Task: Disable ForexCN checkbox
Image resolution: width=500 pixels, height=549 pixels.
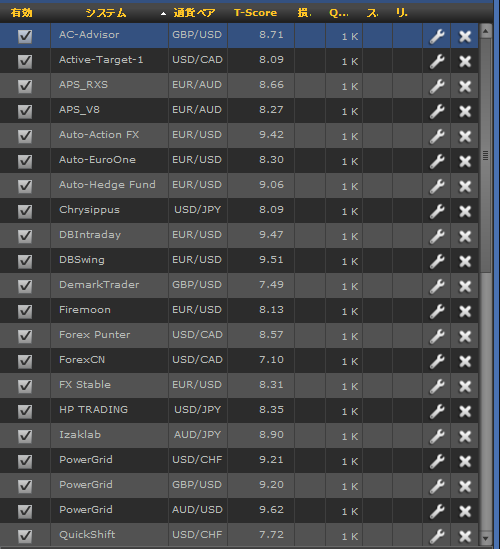Action: pyautogui.click(x=25, y=361)
